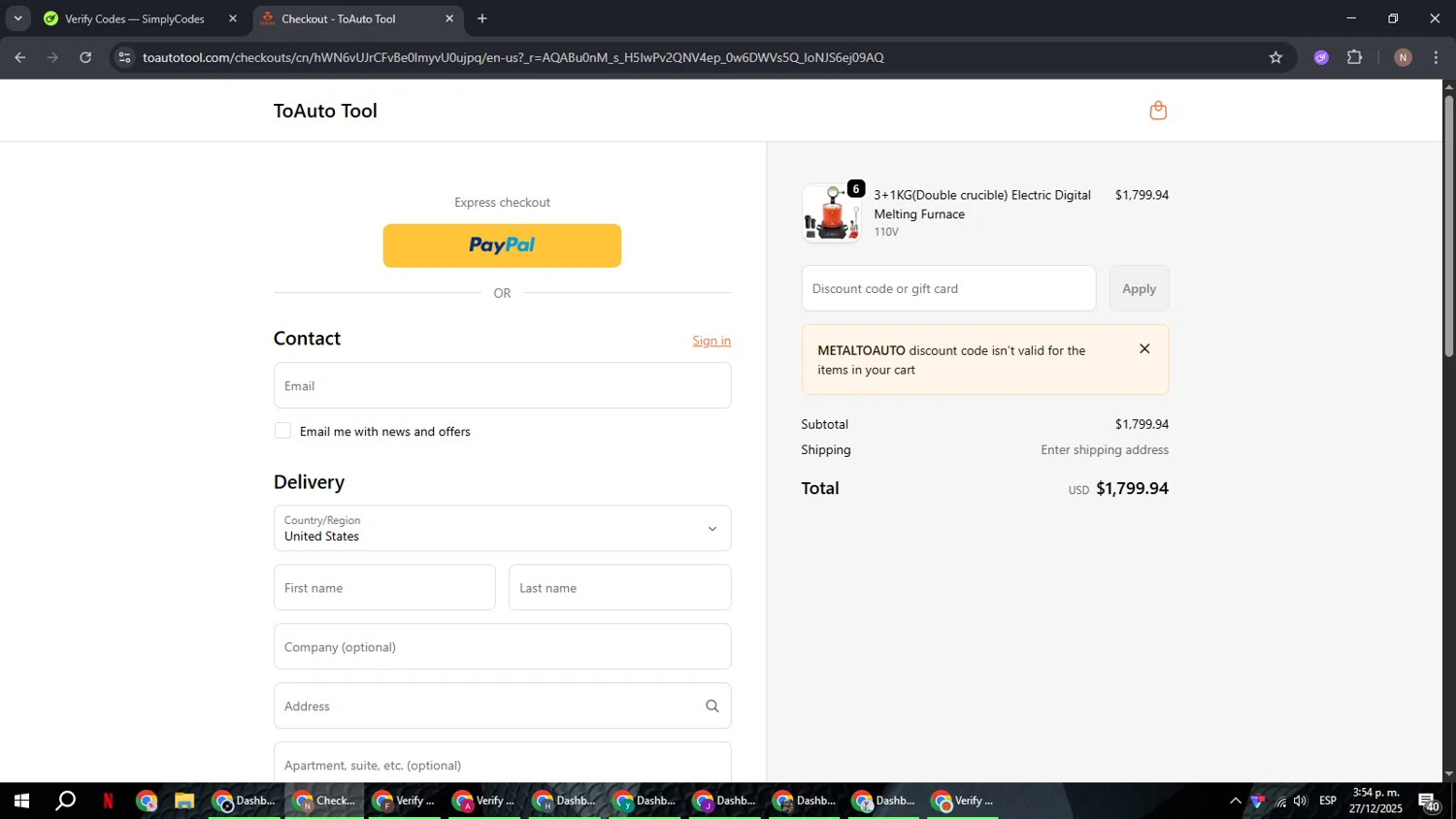
Task: Click the Total $1,799.94 amount
Action: click(x=1132, y=488)
